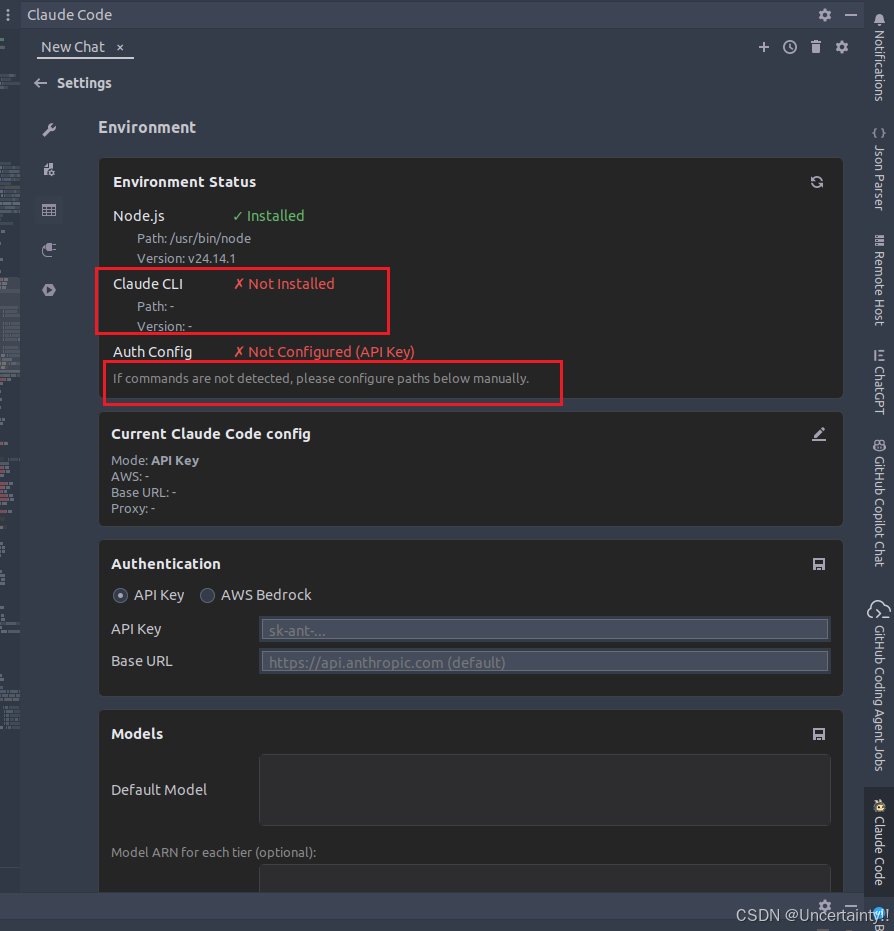Open the Notifications side panel
The image size is (894, 931).
[879, 58]
